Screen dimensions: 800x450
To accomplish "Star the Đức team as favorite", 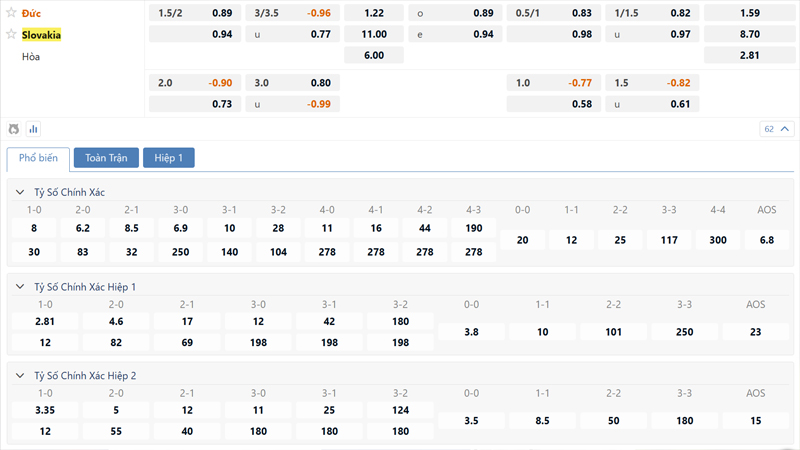I will 12,13.
